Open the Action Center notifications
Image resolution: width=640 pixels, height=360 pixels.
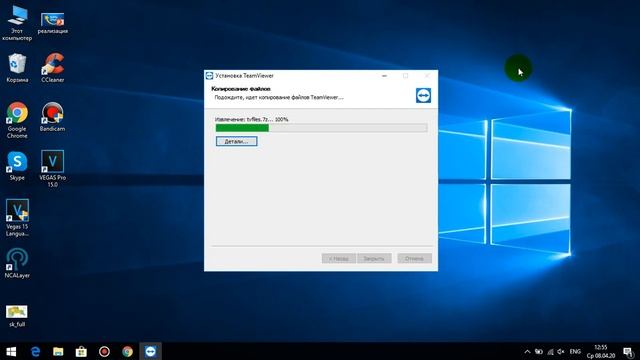click(x=629, y=351)
